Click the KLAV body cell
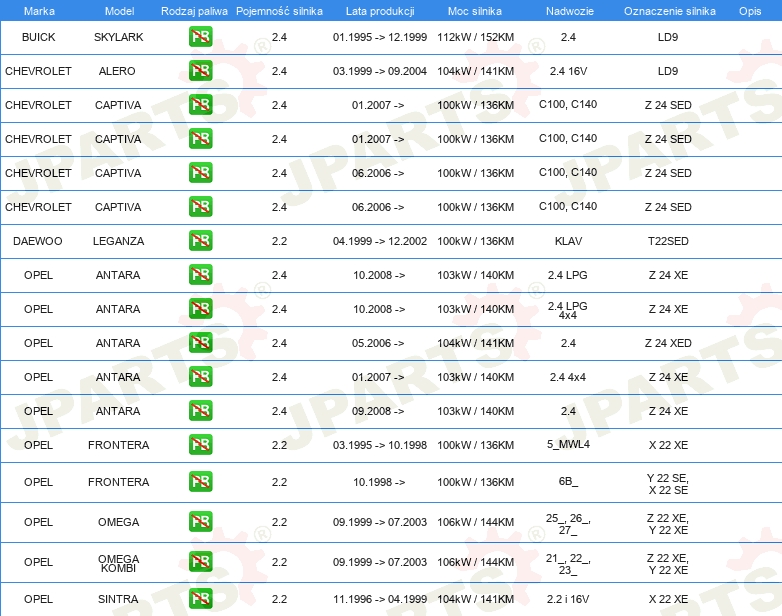This screenshot has height=616, width=782. click(569, 241)
